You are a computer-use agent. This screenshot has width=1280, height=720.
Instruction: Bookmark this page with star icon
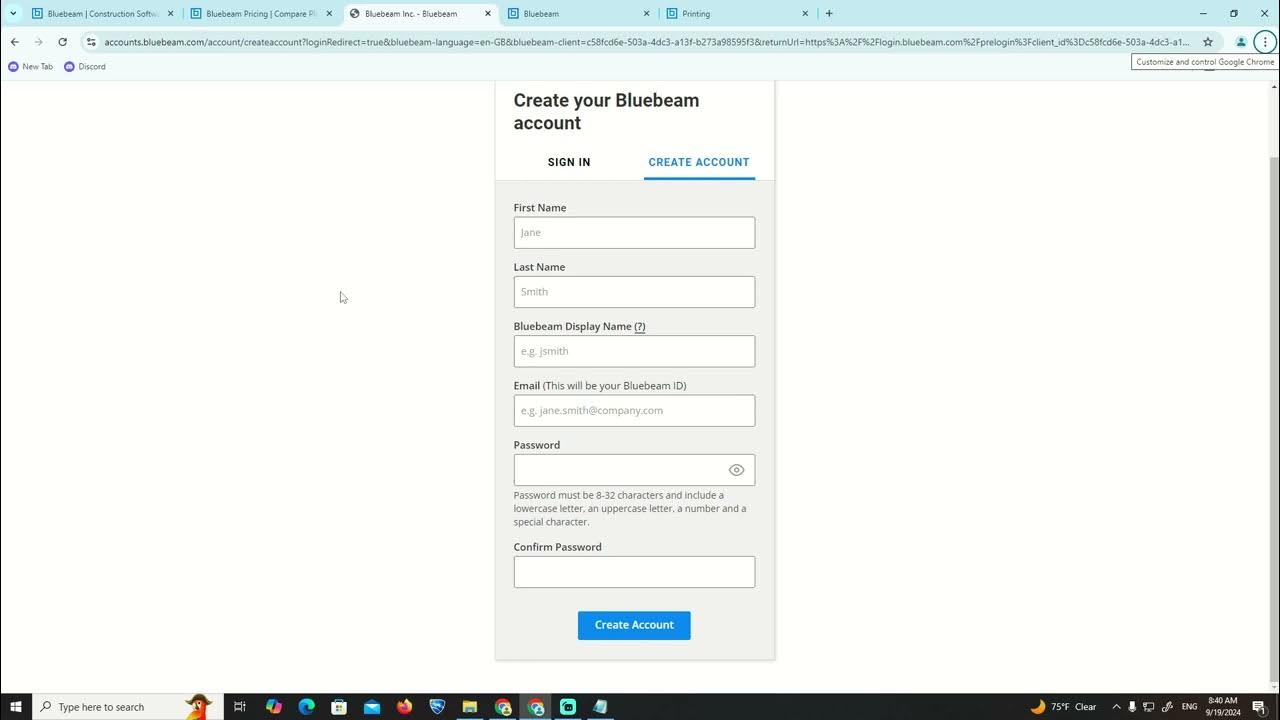coord(1208,42)
